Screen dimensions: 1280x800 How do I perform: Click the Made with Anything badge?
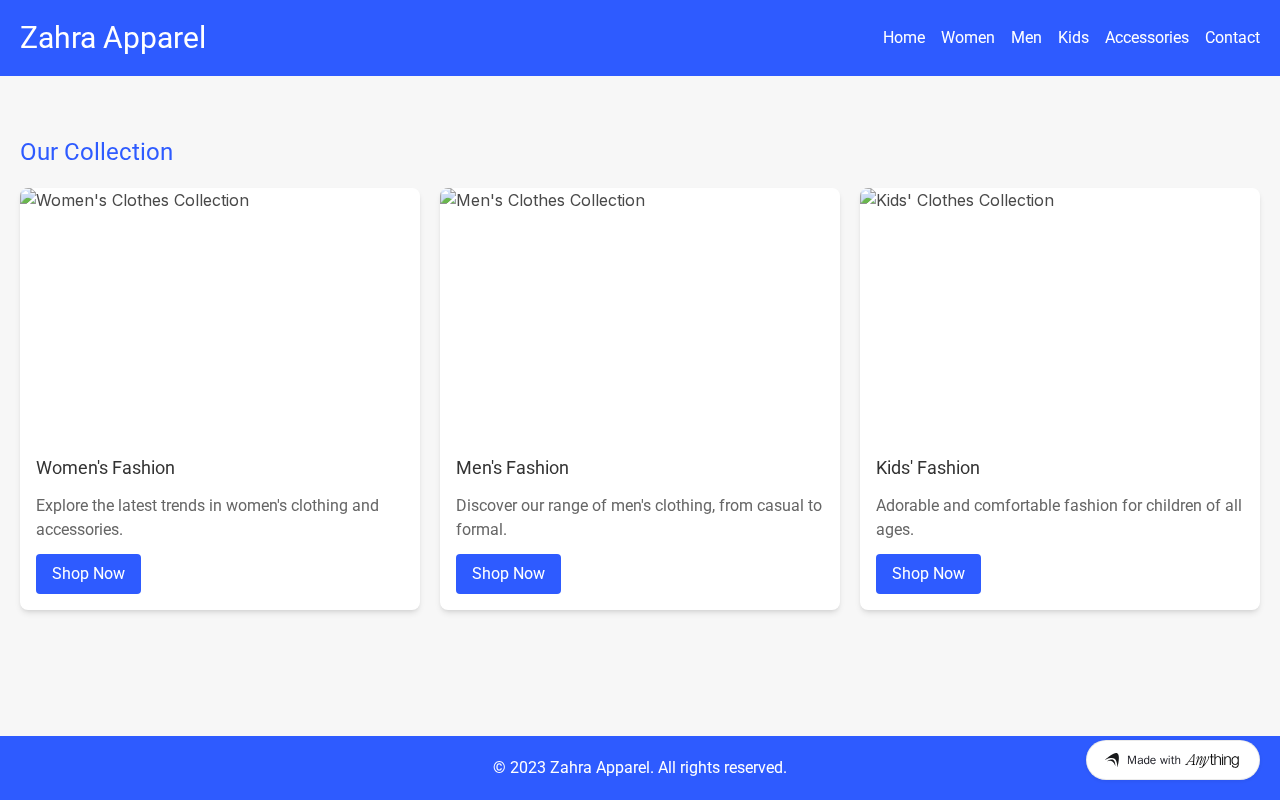tap(1173, 760)
